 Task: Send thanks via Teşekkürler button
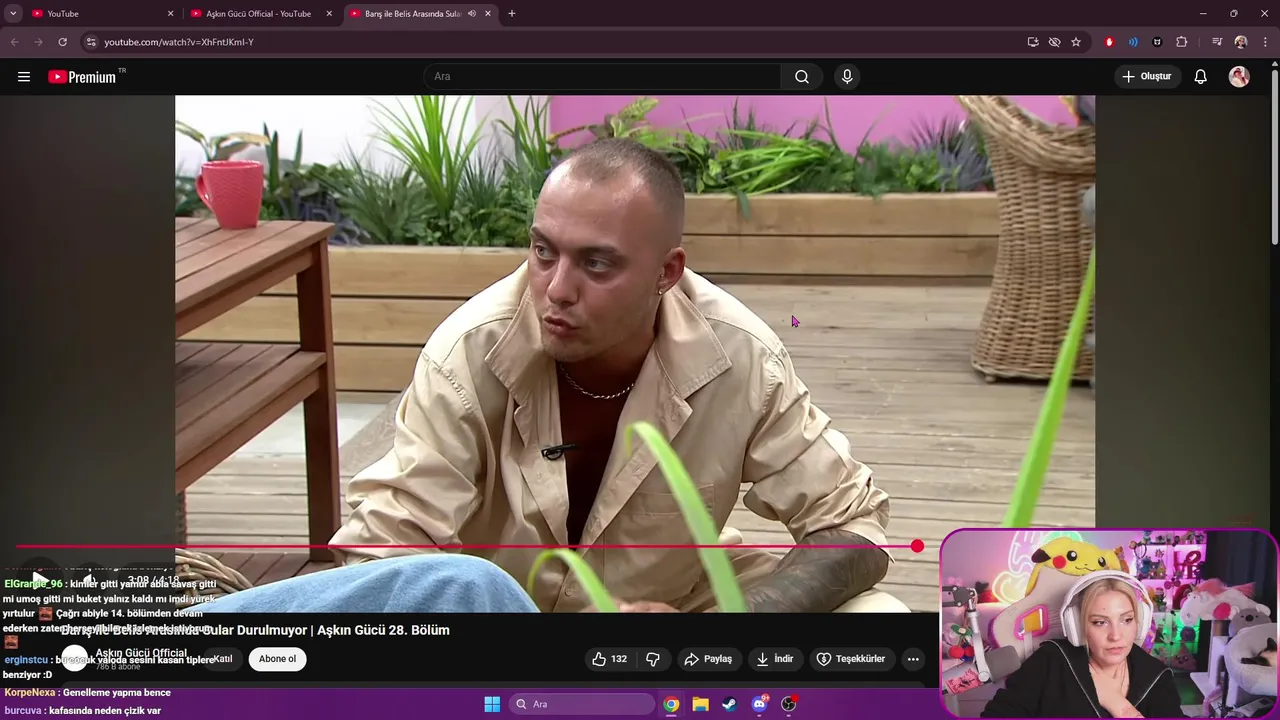point(851,659)
